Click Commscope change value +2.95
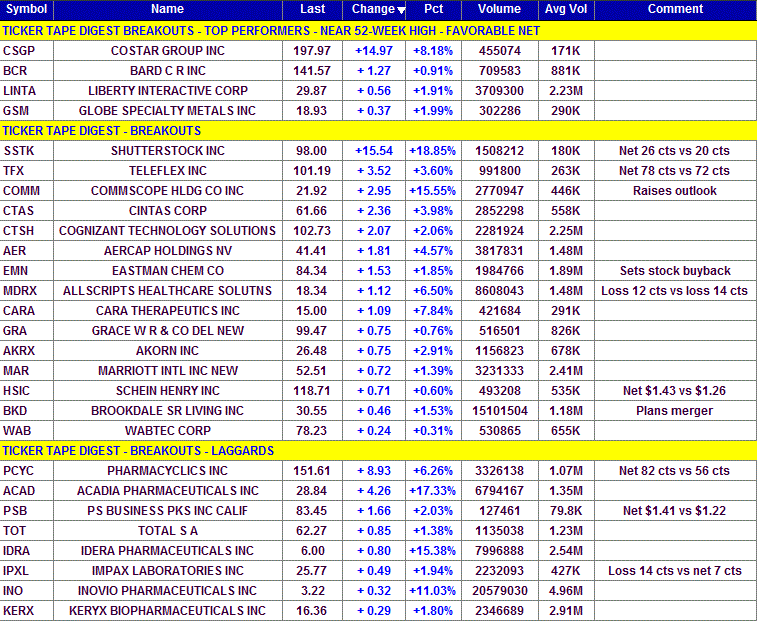Image resolution: width=757 pixels, height=621 pixels. (x=374, y=191)
